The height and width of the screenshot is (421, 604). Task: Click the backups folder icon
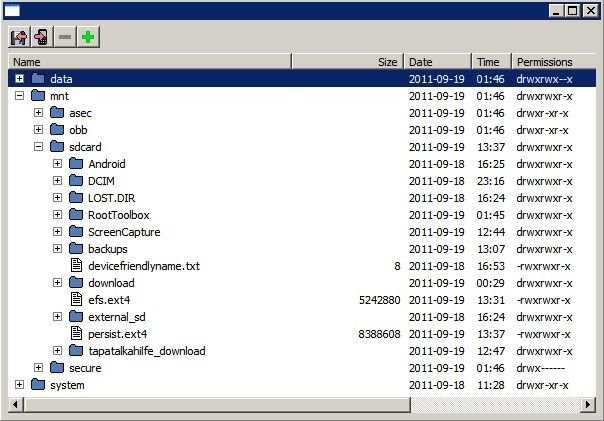coord(76,248)
